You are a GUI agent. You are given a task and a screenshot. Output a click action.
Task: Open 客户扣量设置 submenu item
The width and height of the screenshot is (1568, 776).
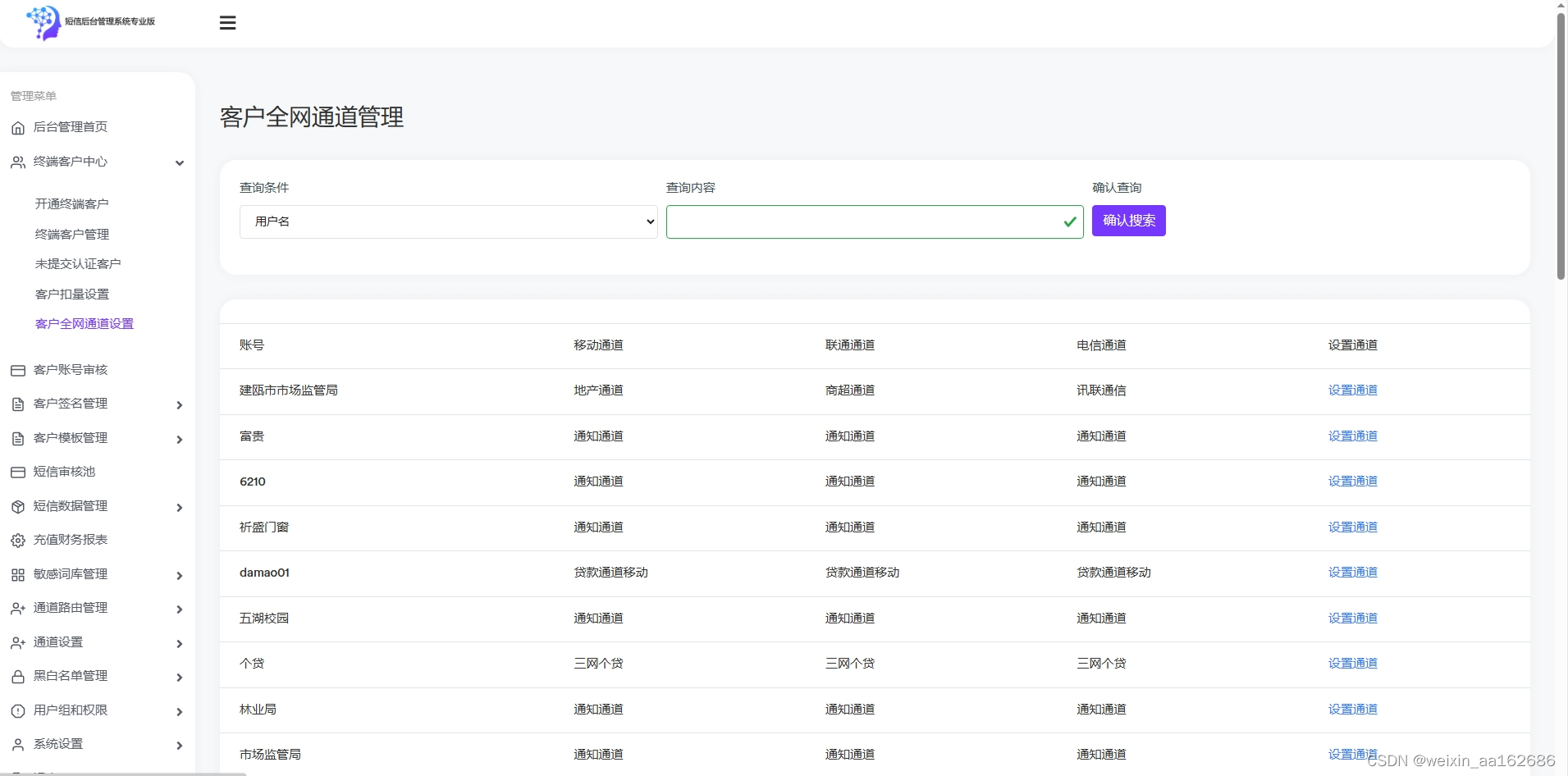coord(71,294)
